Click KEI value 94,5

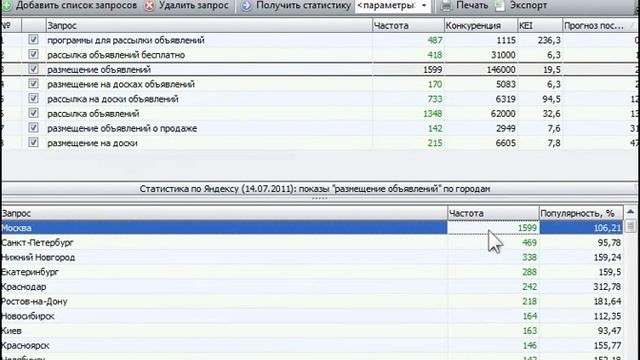point(551,99)
